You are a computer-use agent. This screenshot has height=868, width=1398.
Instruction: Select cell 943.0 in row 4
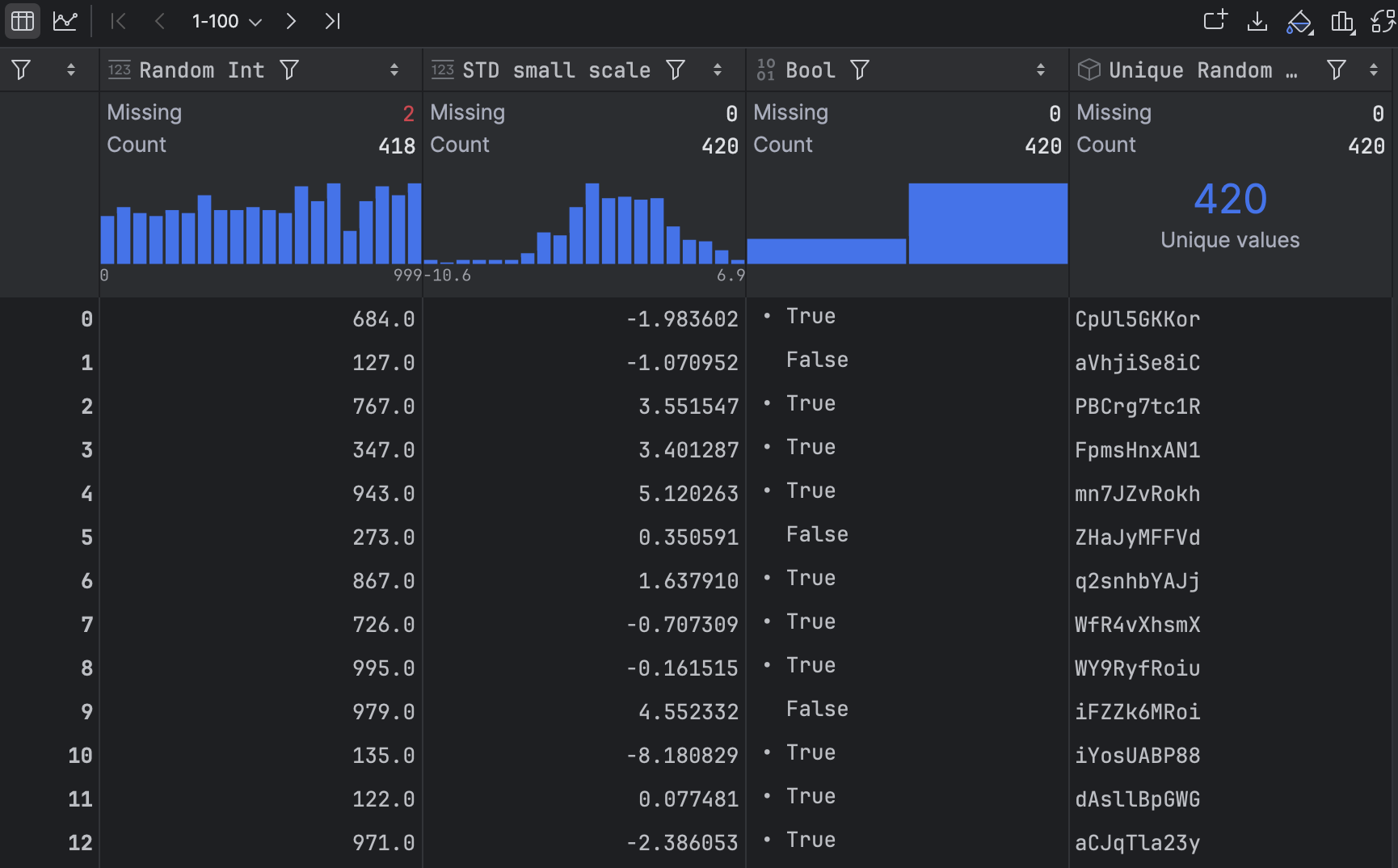(261, 494)
